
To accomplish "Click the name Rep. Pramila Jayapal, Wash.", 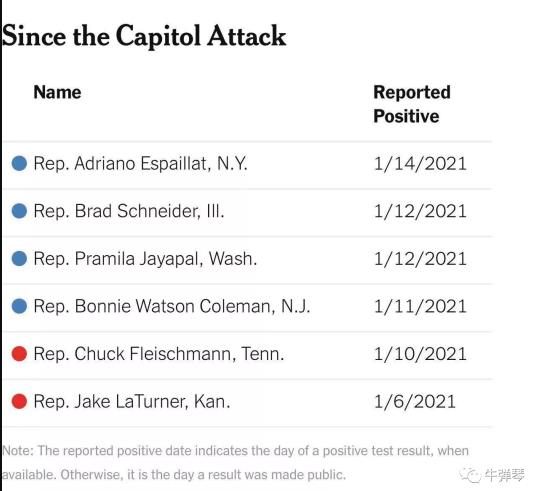I will point(145,259).
